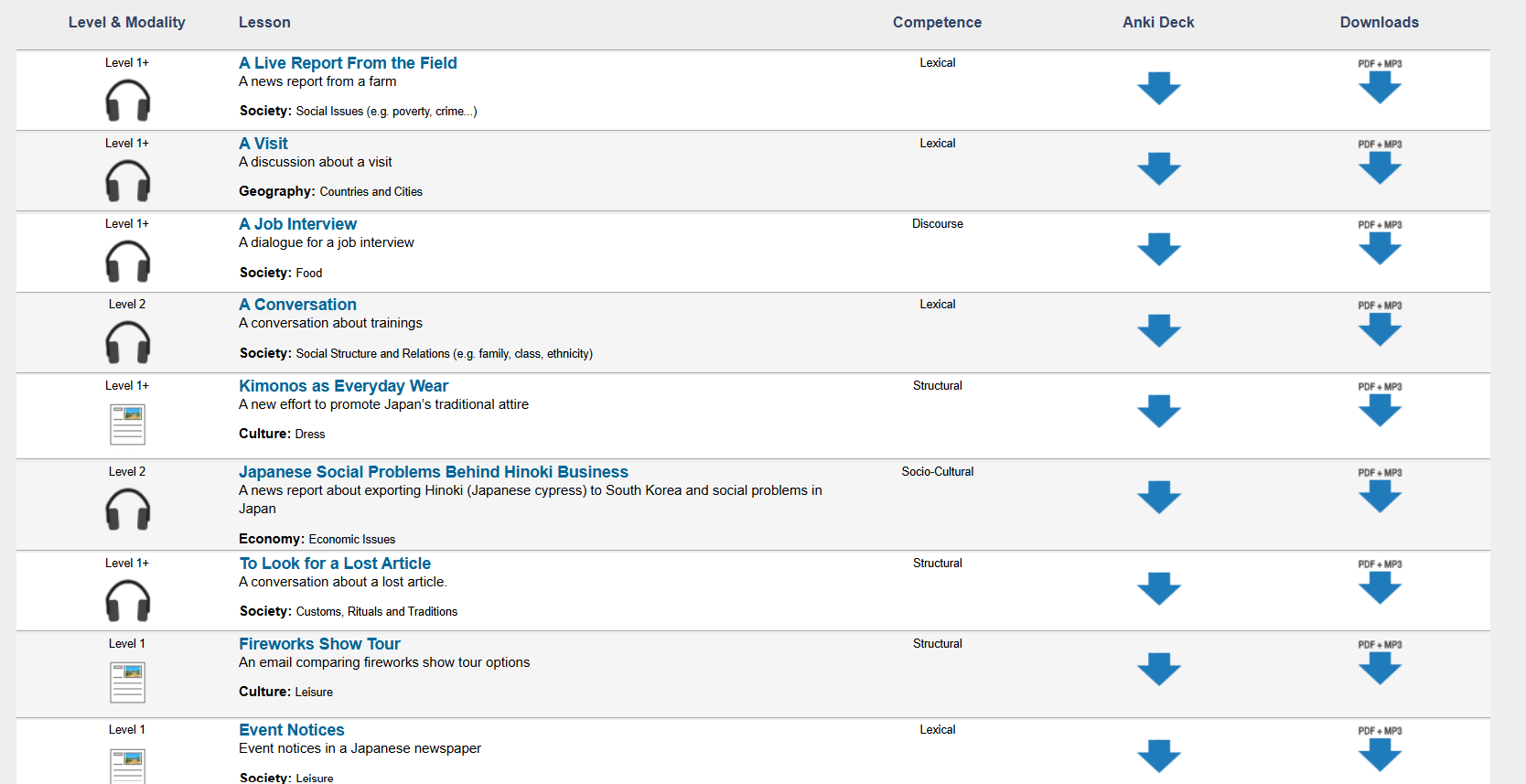Download Anki deck for Kimonos as Everyday Wear

point(1158,412)
